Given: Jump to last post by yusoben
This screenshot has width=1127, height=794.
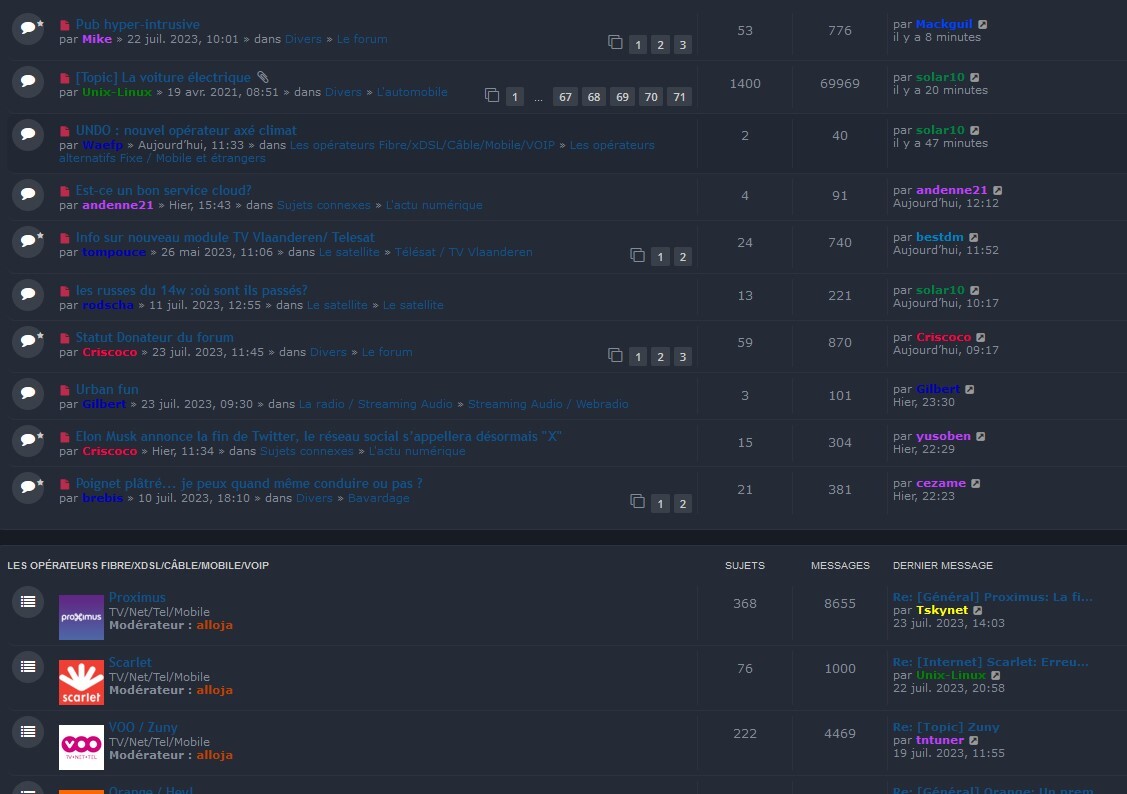Looking at the screenshot, I should (x=980, y=437).
